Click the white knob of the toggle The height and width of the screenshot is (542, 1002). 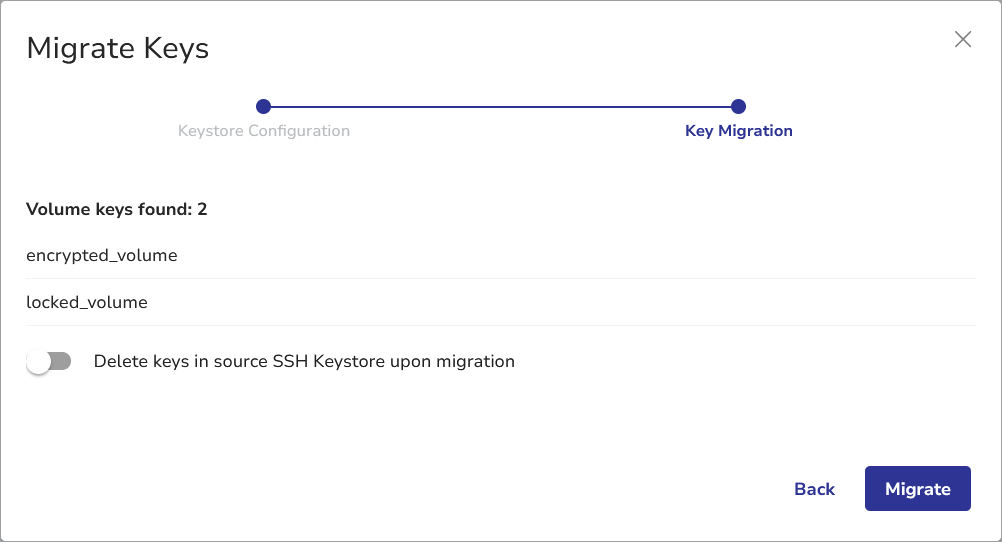[39, 362]
